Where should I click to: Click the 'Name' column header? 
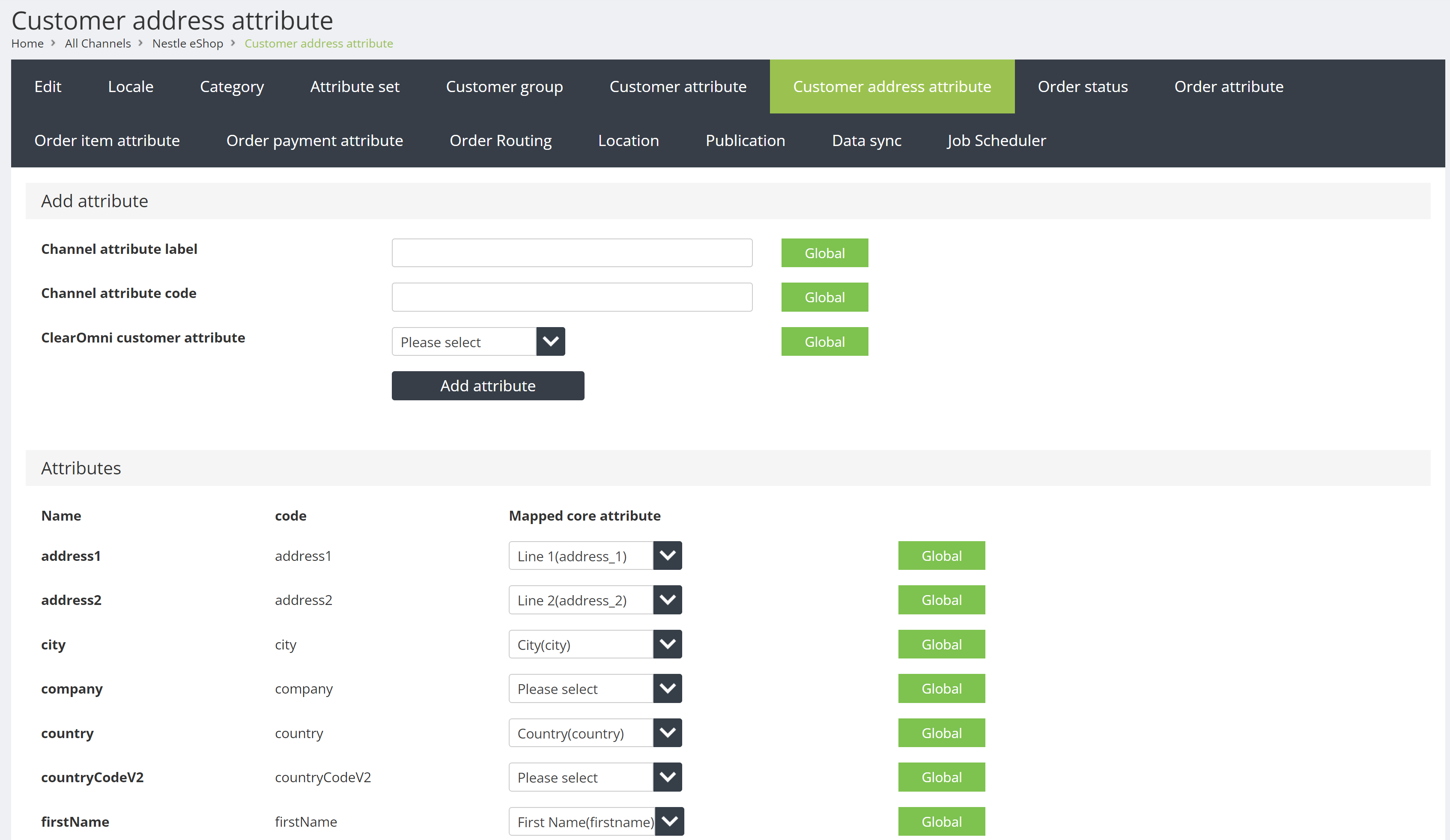(61, 515)
